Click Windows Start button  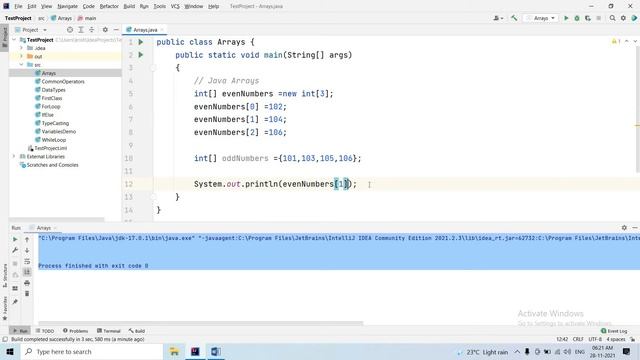[x=10, y=351]
